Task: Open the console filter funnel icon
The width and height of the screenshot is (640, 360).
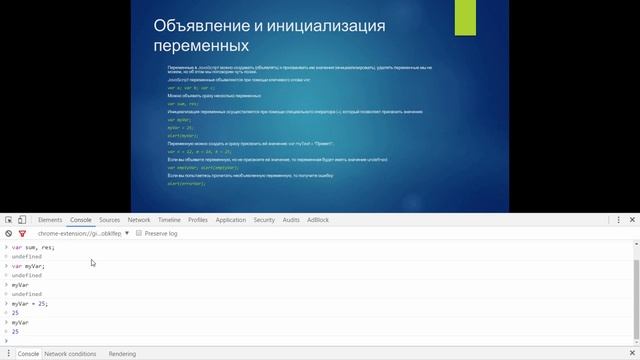Action: tap(22, 233)
